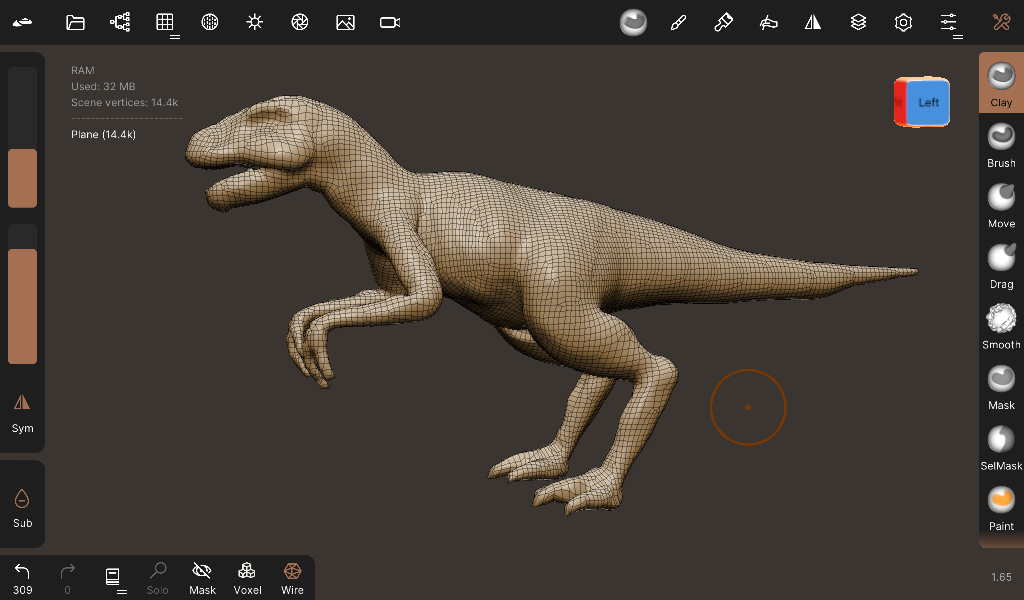Tap the Voxel remesh button
Image resolution: width=1024 pixels, height=600 pixels.
[x=247, y=578]
